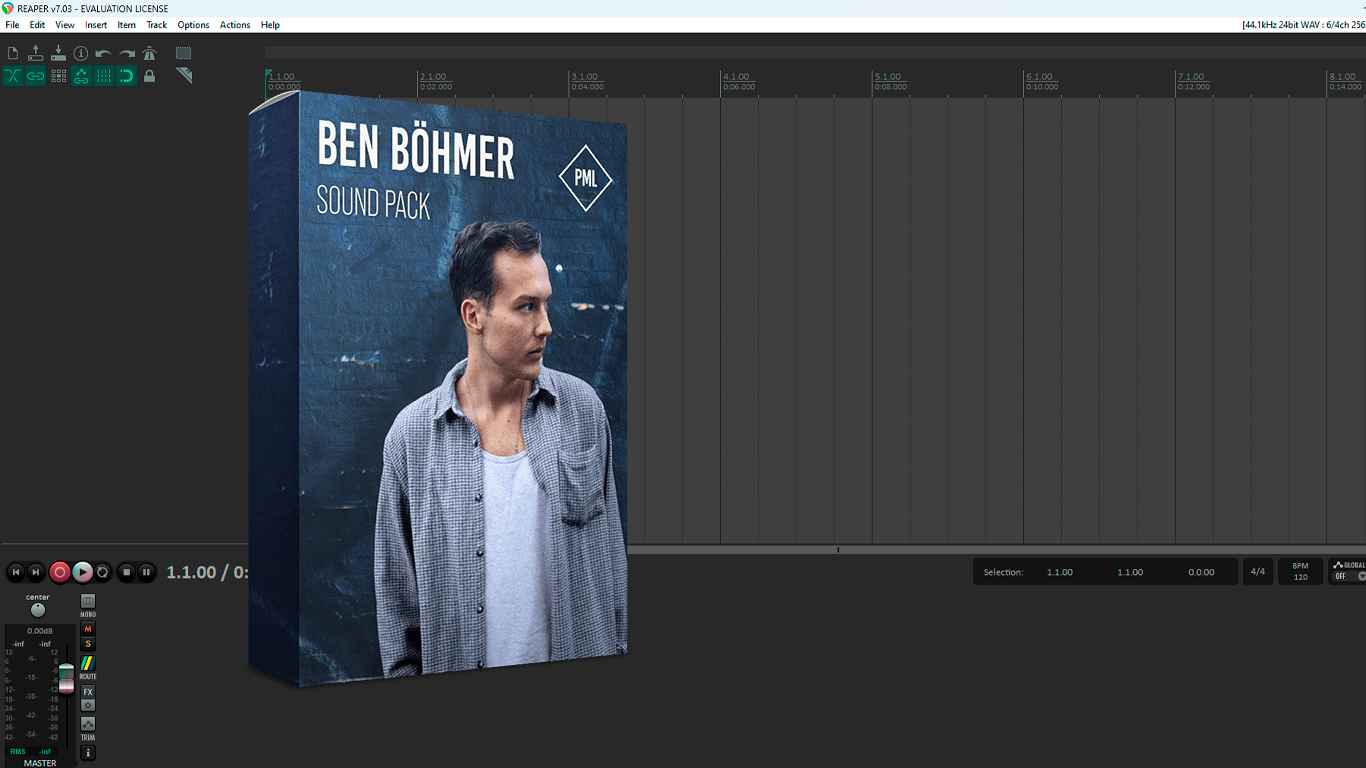
Task: Open the master FX chain
Action: coord(88,692)
